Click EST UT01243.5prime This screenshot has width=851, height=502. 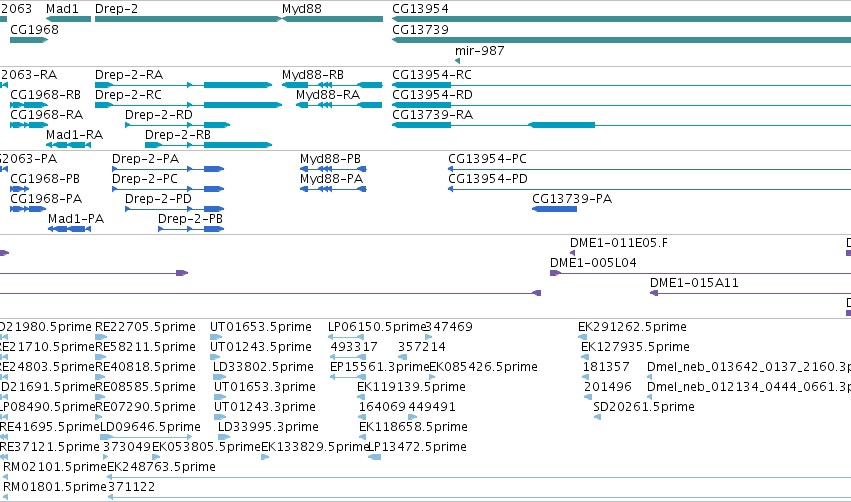point(216,357)
